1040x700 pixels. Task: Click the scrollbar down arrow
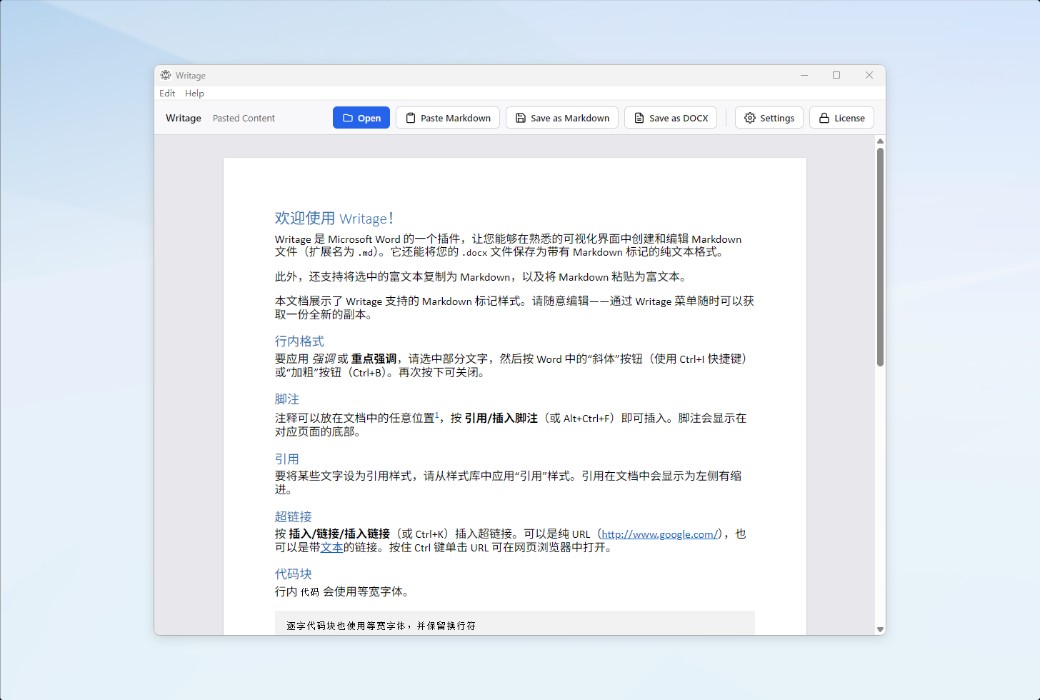[x=878, y=630]
